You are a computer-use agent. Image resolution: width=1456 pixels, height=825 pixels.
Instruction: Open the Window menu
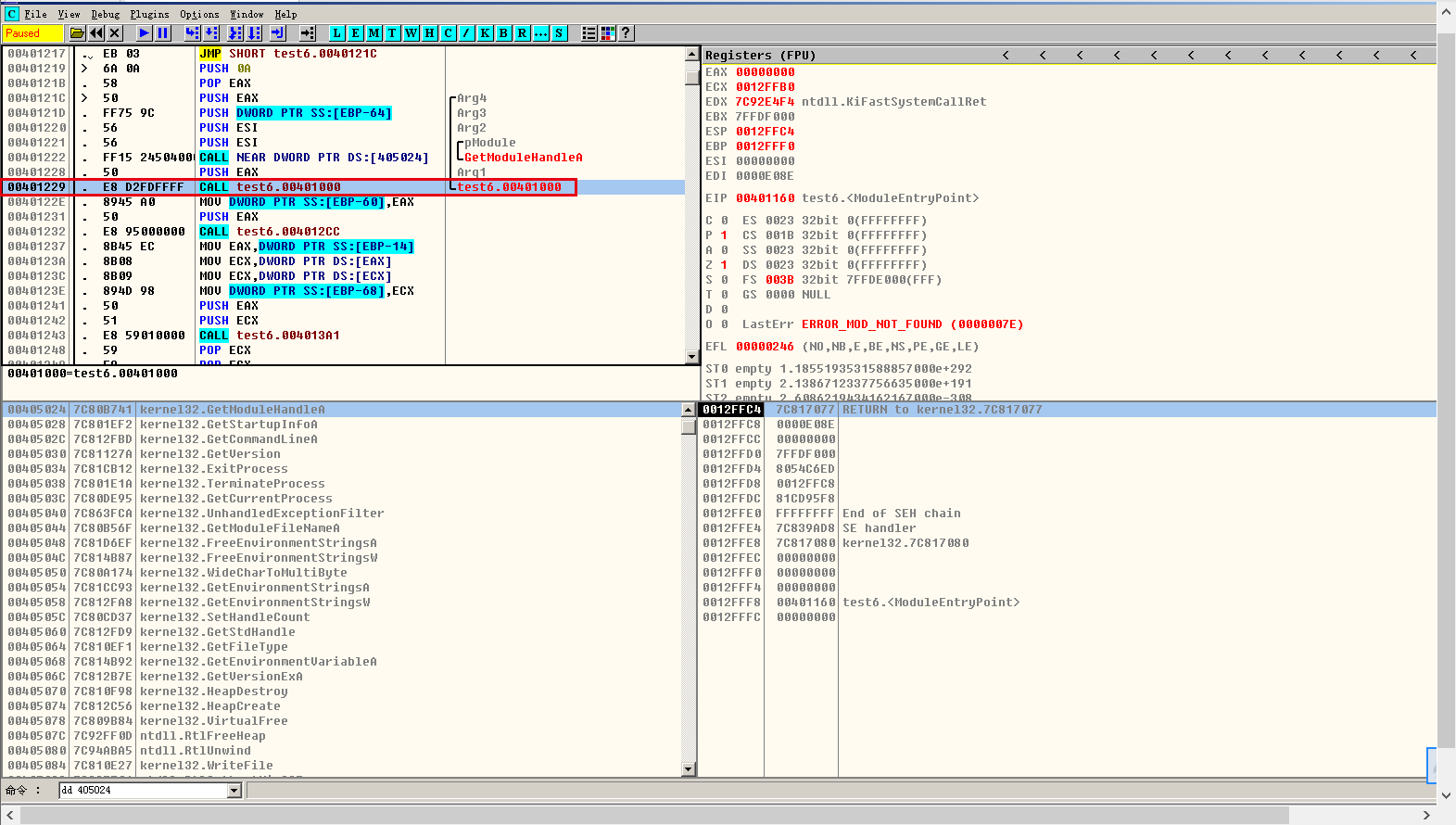(247, 14)
